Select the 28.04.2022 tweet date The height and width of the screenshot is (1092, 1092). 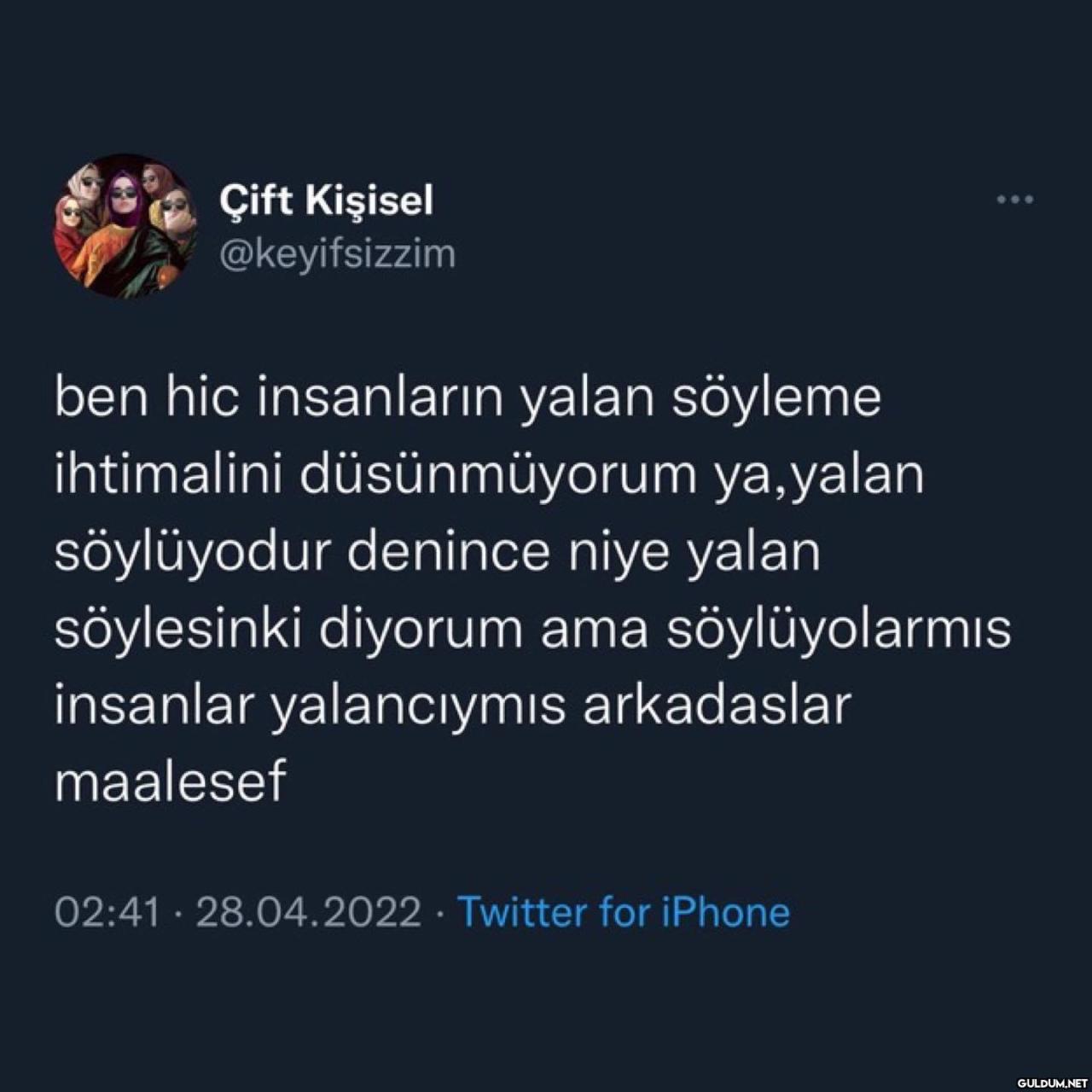pos(309,911)
